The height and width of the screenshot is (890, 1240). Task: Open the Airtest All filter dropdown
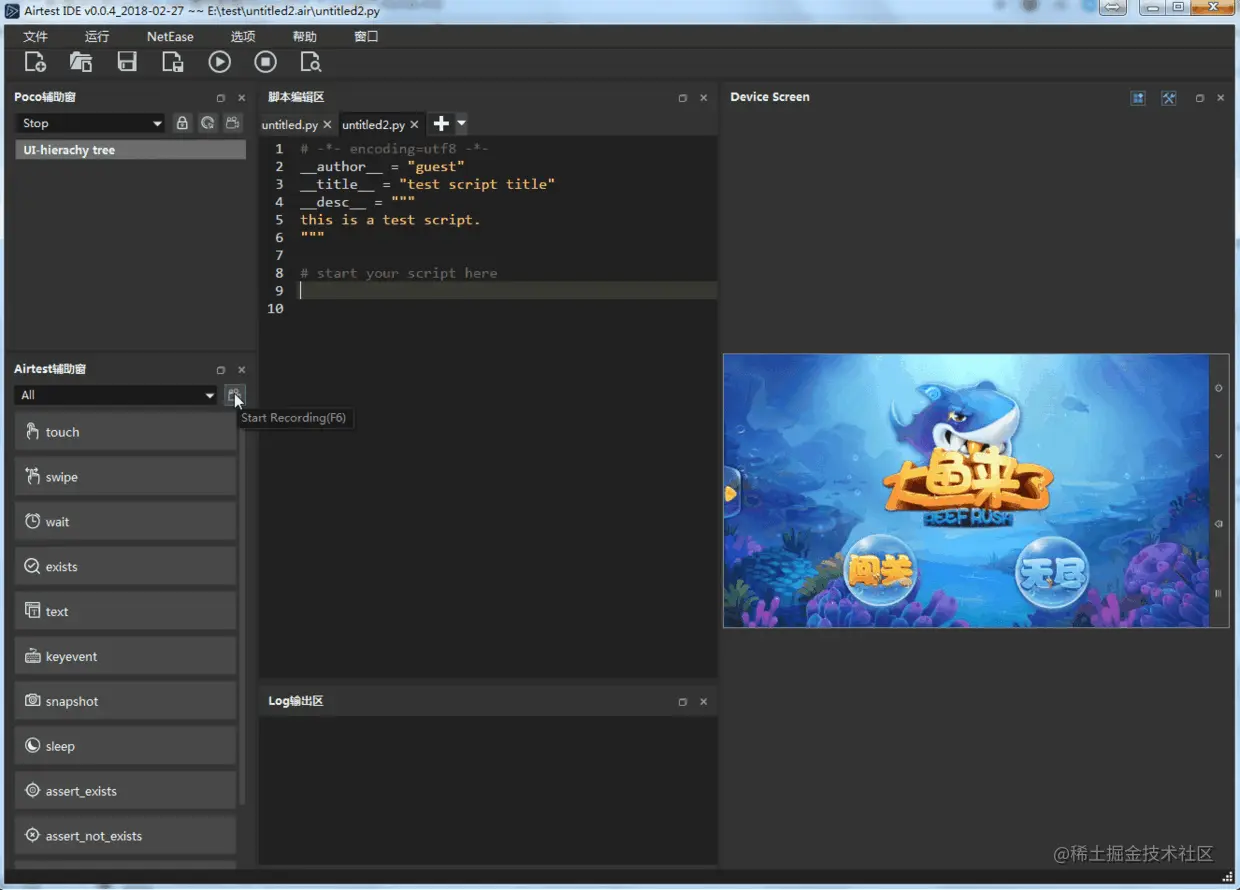coord(116,395)
